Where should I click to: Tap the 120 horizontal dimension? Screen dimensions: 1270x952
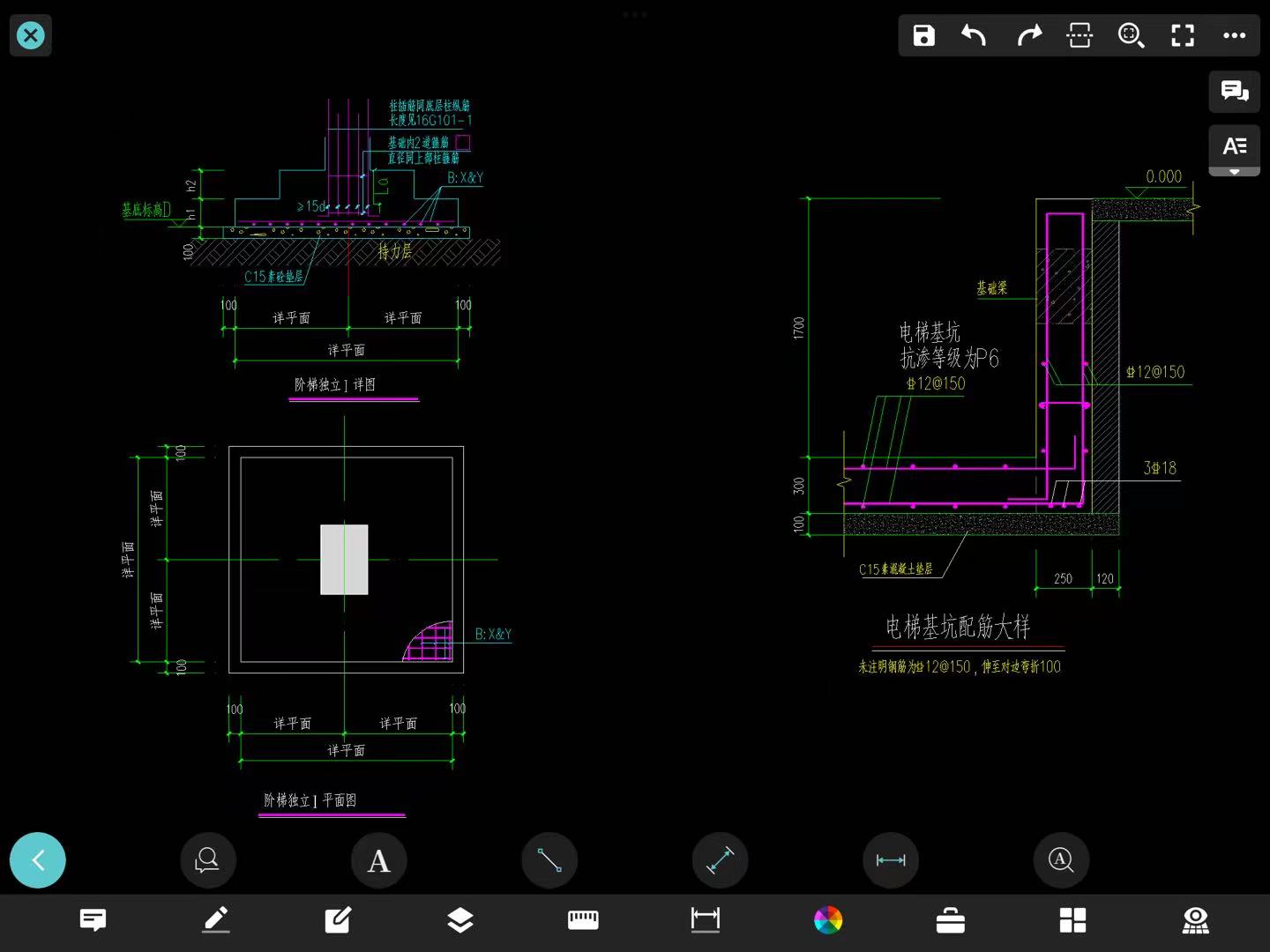pyautogui.click(x=1105, y=579)
